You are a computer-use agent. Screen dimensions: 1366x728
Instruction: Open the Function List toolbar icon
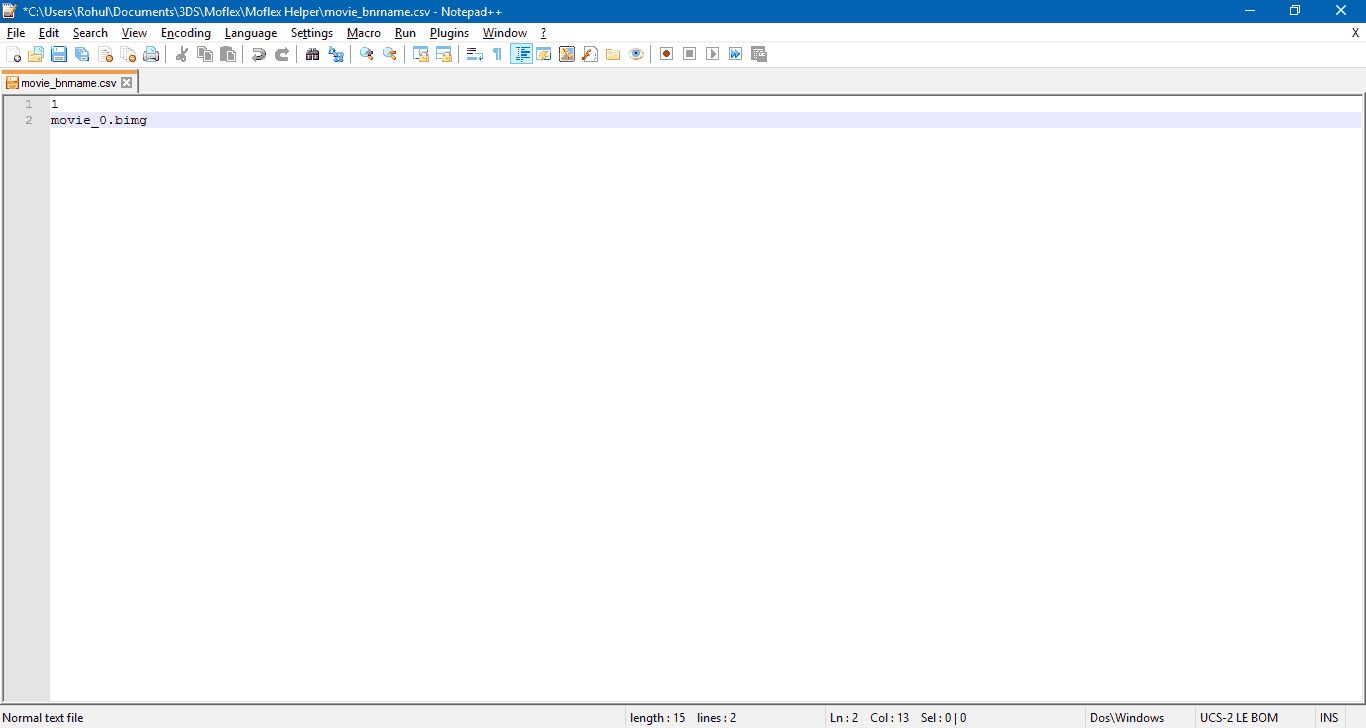click(590, 54)
